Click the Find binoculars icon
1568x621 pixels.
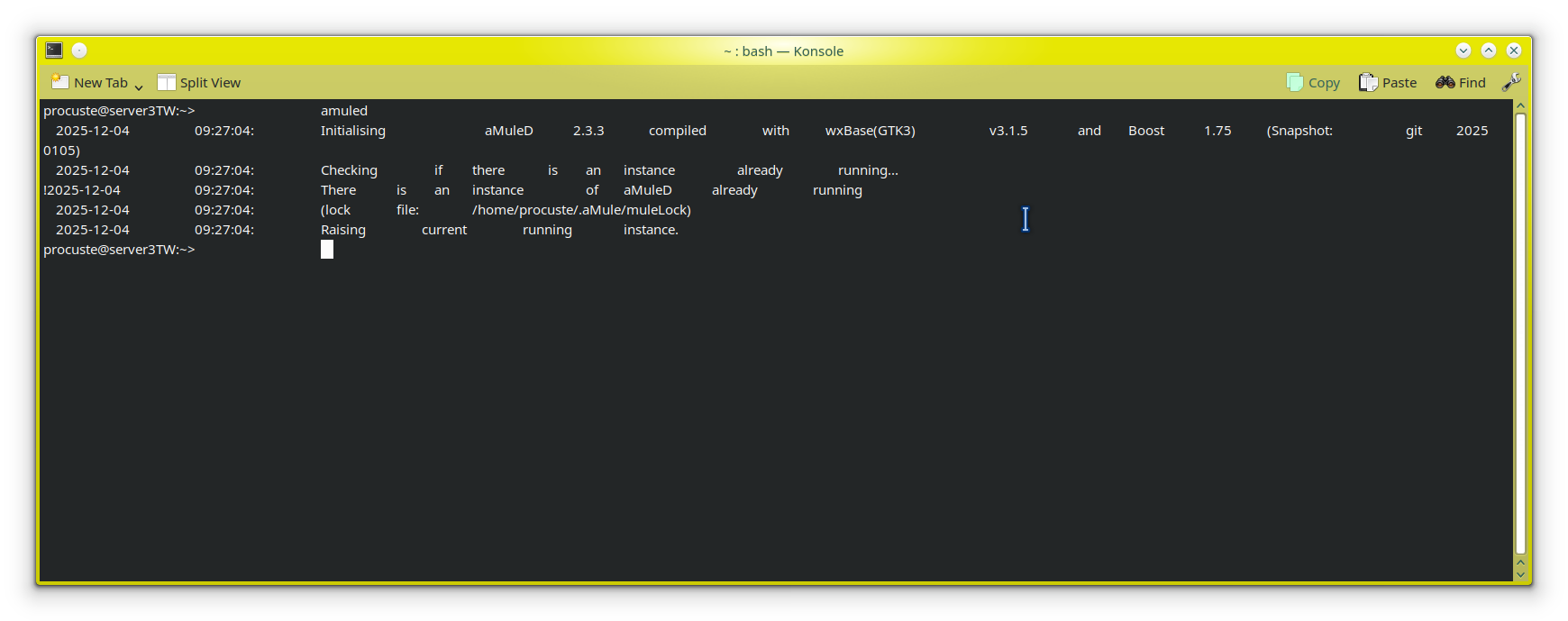tap(1445, 82)
